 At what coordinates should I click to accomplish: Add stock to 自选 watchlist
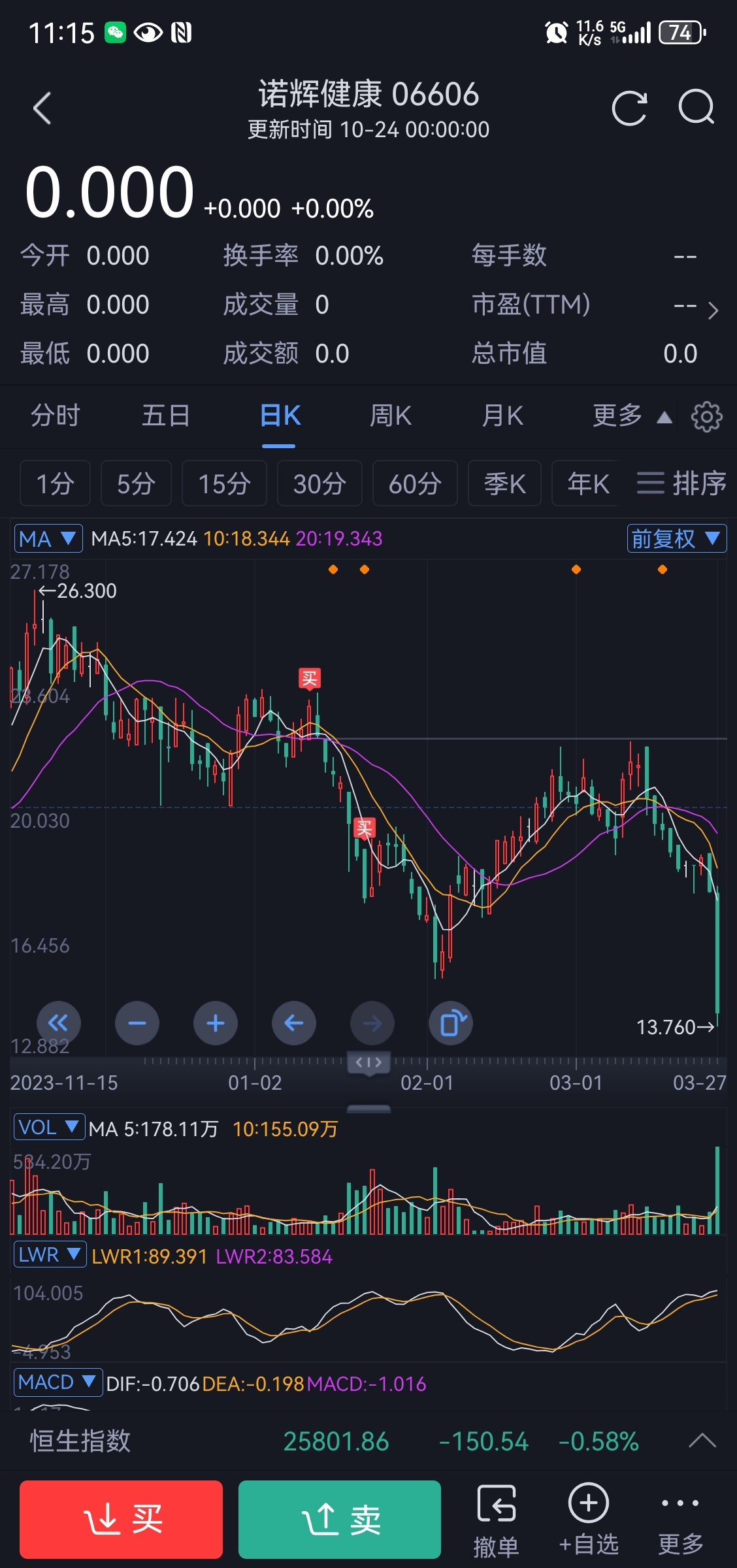589,1520
